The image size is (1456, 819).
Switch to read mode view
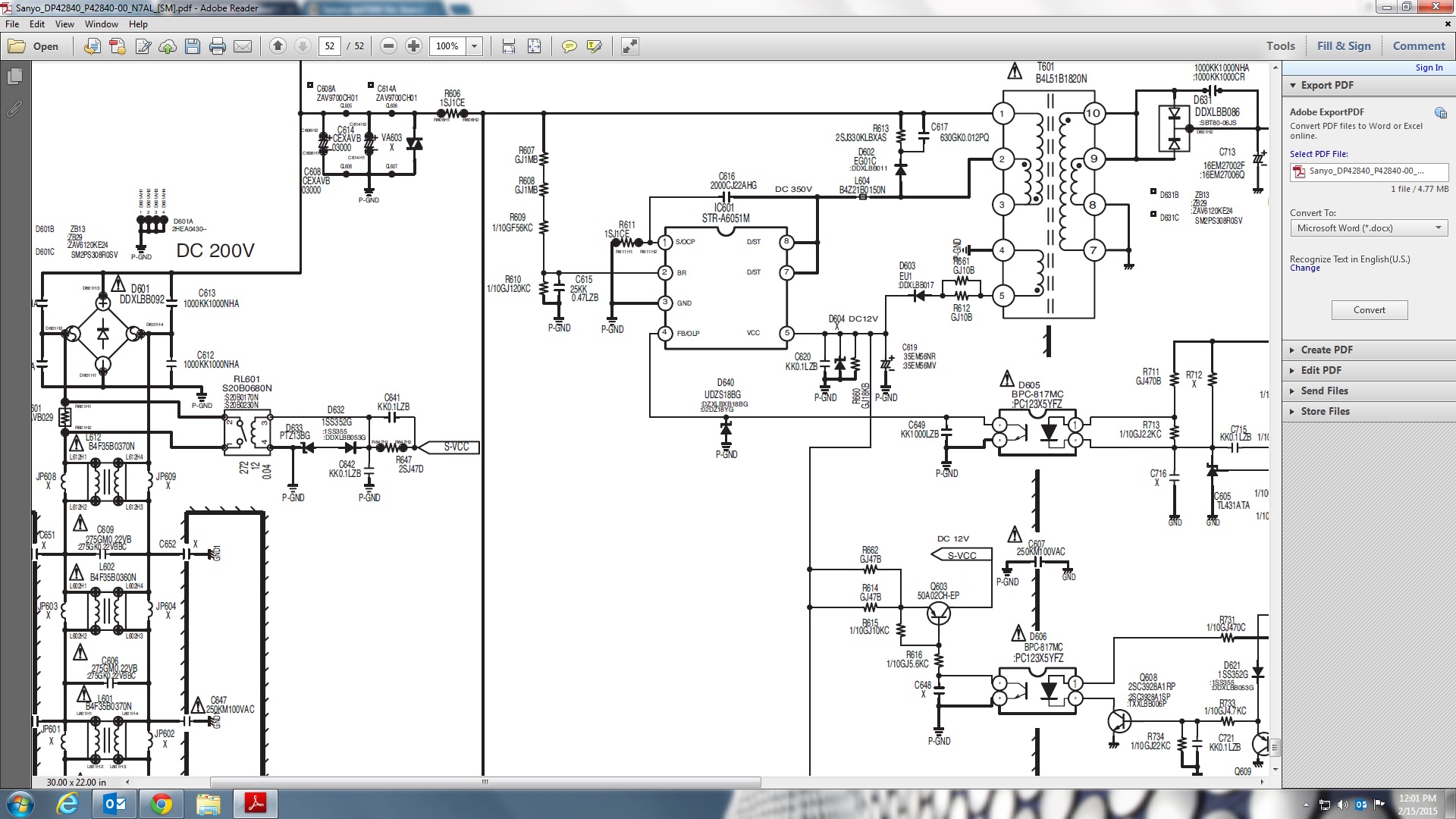pos(629,46)
